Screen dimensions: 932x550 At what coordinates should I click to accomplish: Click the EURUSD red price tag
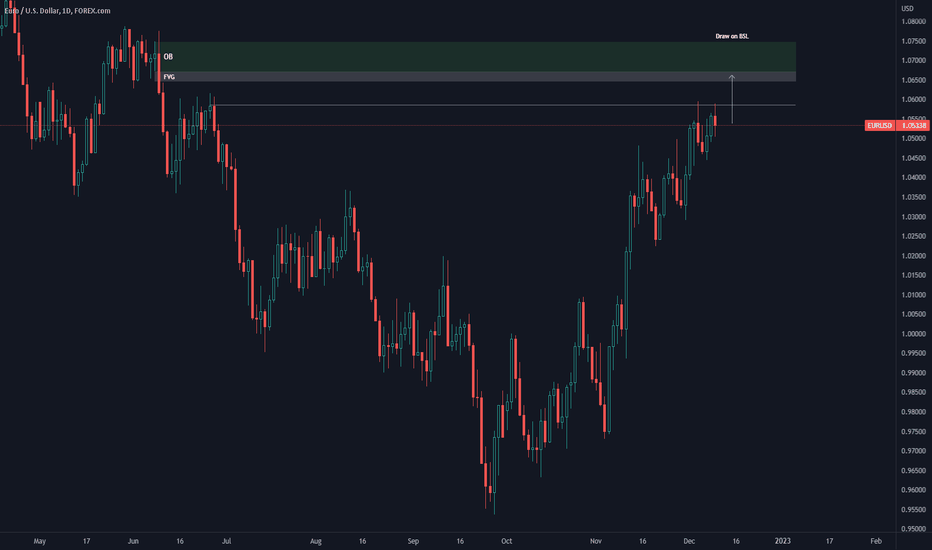(879, 125)
